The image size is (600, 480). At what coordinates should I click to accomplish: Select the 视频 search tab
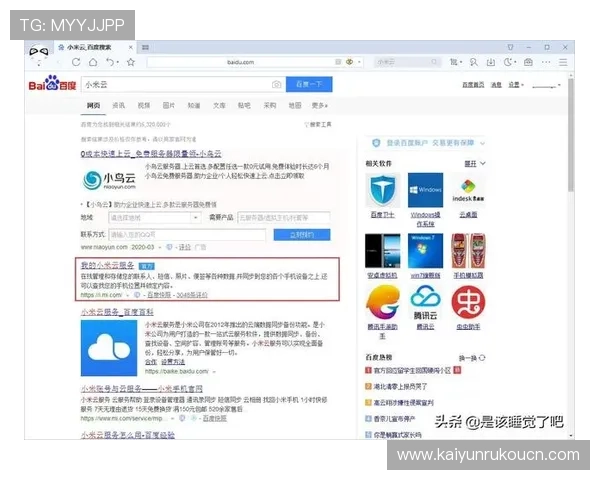tap(143, 105)
